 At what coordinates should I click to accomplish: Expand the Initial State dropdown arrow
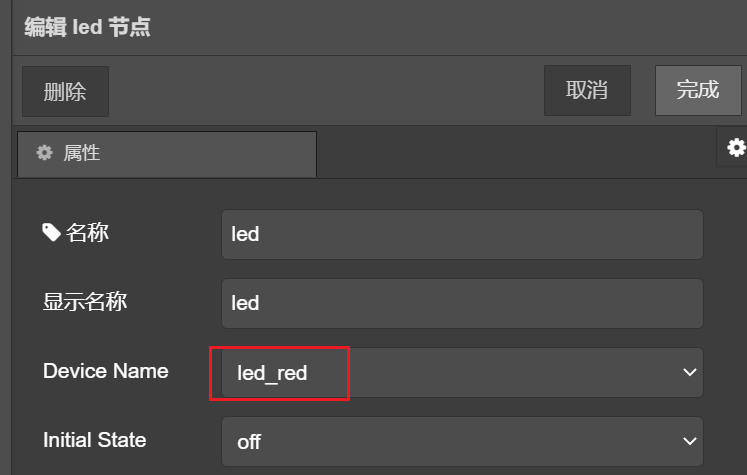tap(689, 441)
